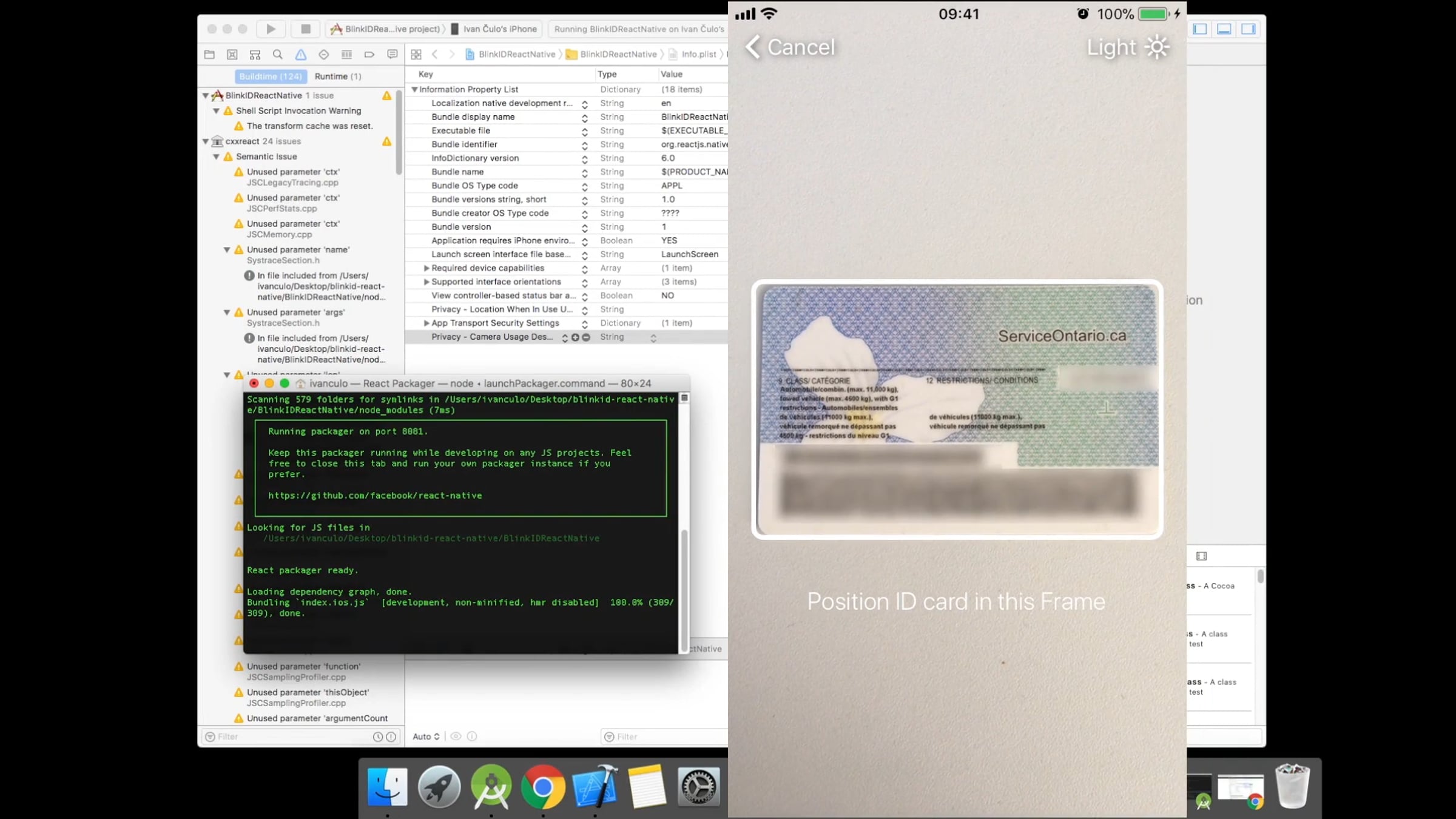This screenshot has width=1456, height=819.
Task: Open Chrome from the Dock
Action: [542, 787]
